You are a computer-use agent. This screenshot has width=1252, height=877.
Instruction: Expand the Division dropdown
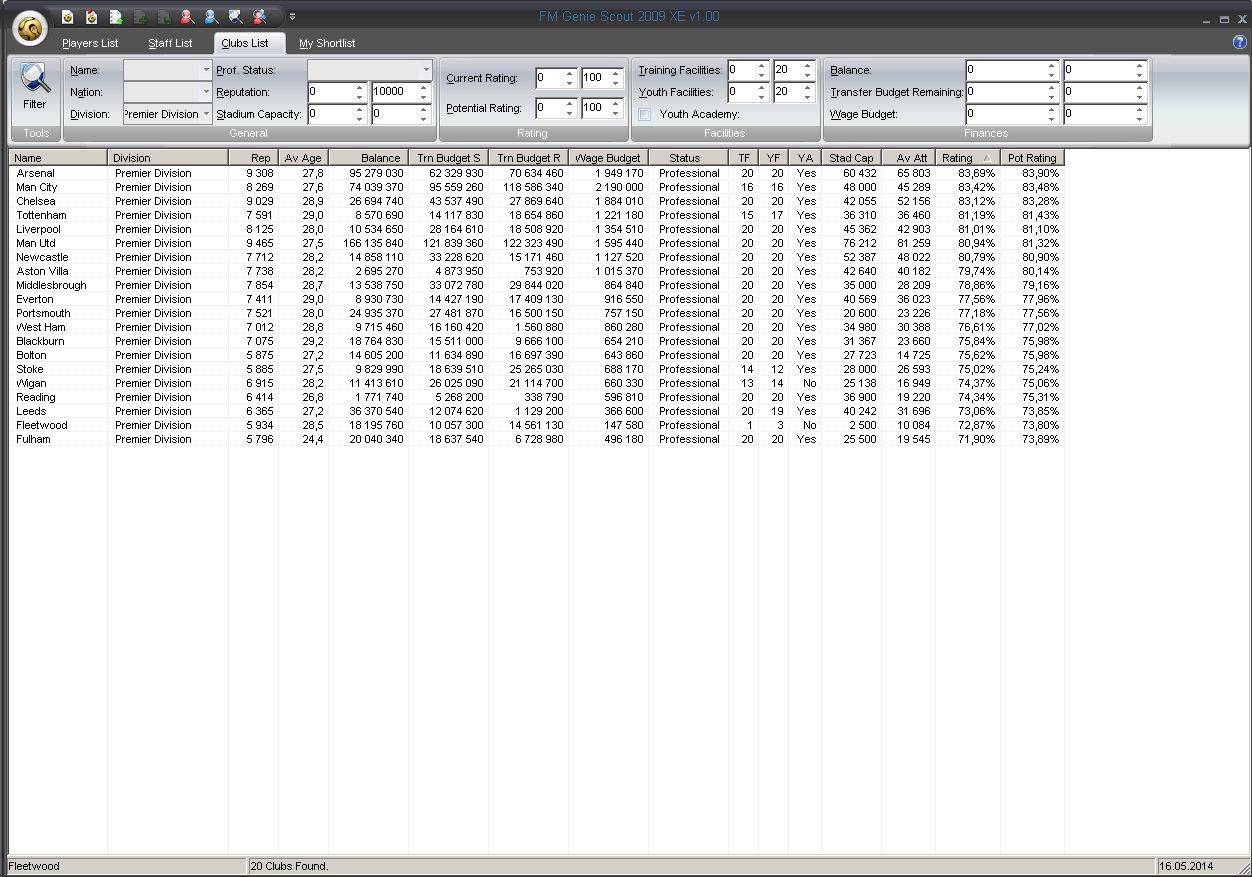[x=206, y=114]
